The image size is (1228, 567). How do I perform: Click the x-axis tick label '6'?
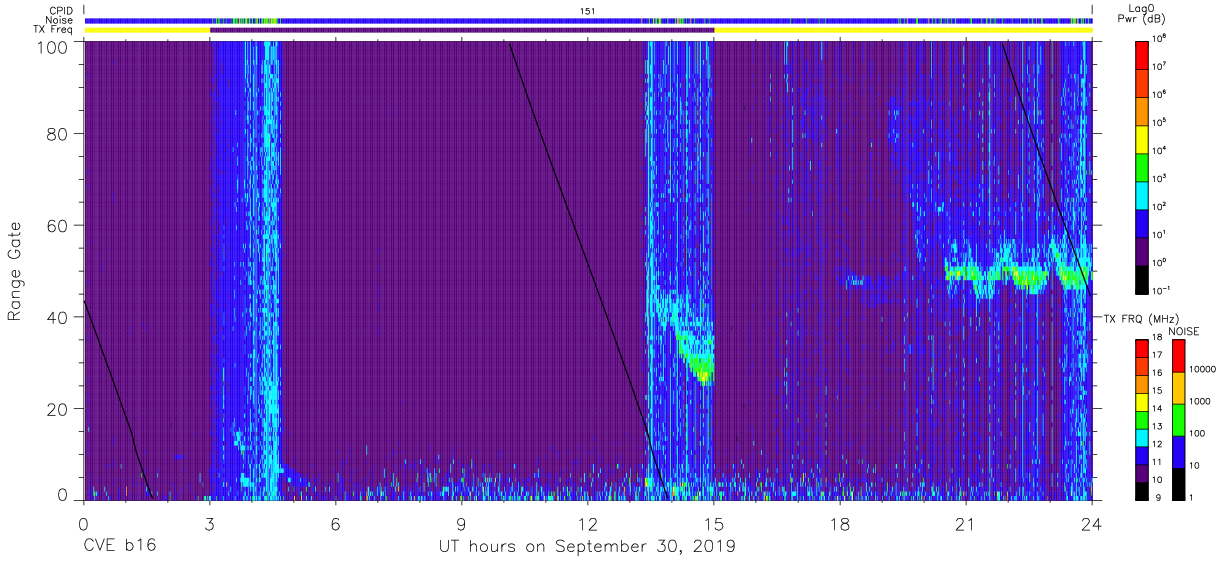[335, 523]
